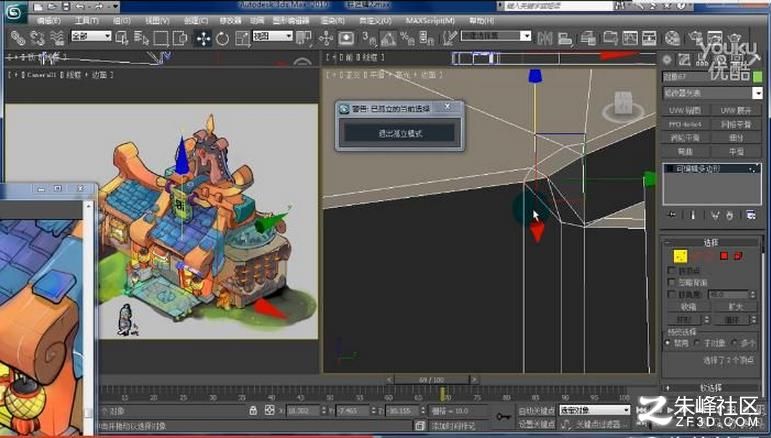Open the reference coordinate system dropdown
This screenshot has height=438, width=771.
coord(272,36)
